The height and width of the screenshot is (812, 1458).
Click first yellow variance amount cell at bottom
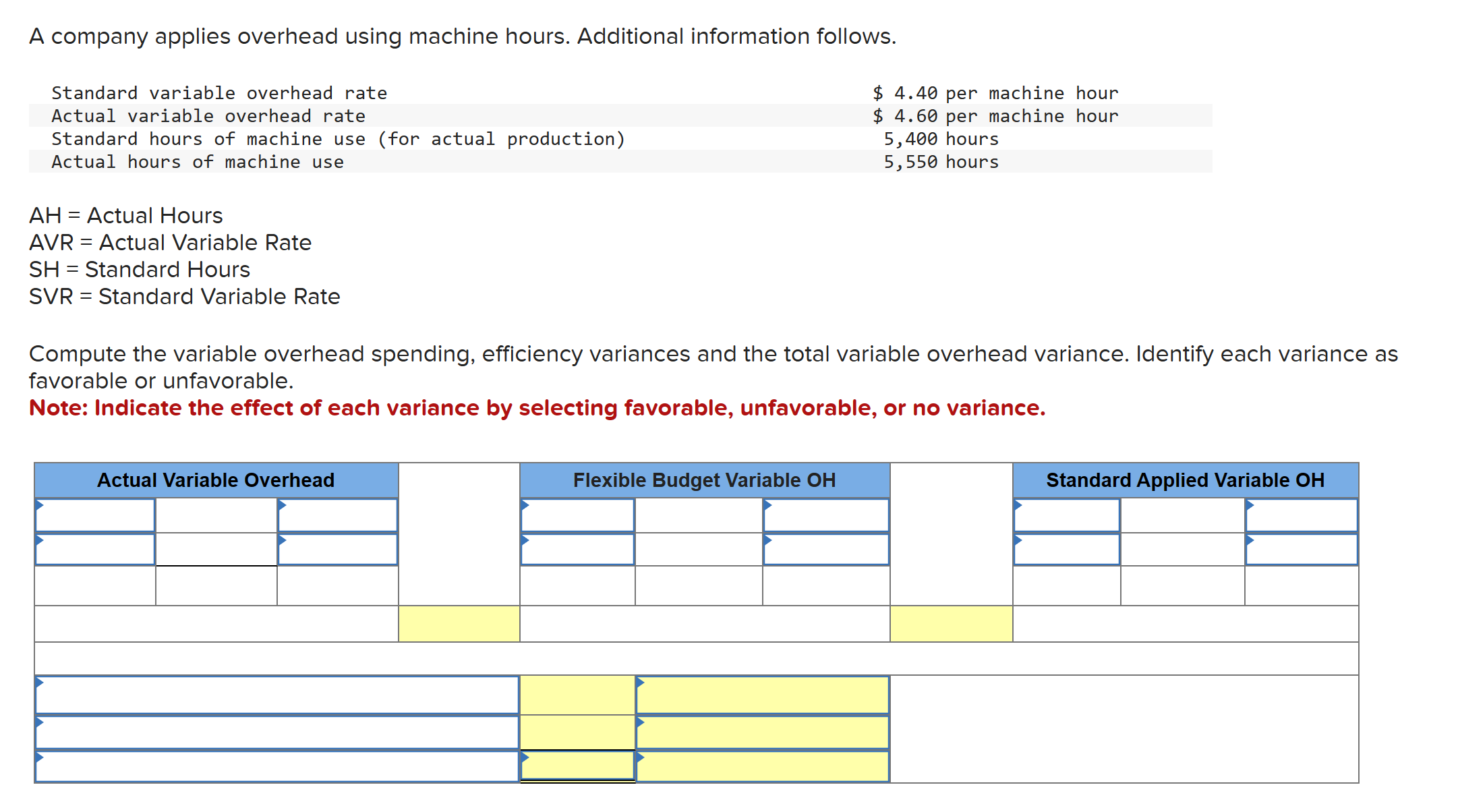coord(577,695)
